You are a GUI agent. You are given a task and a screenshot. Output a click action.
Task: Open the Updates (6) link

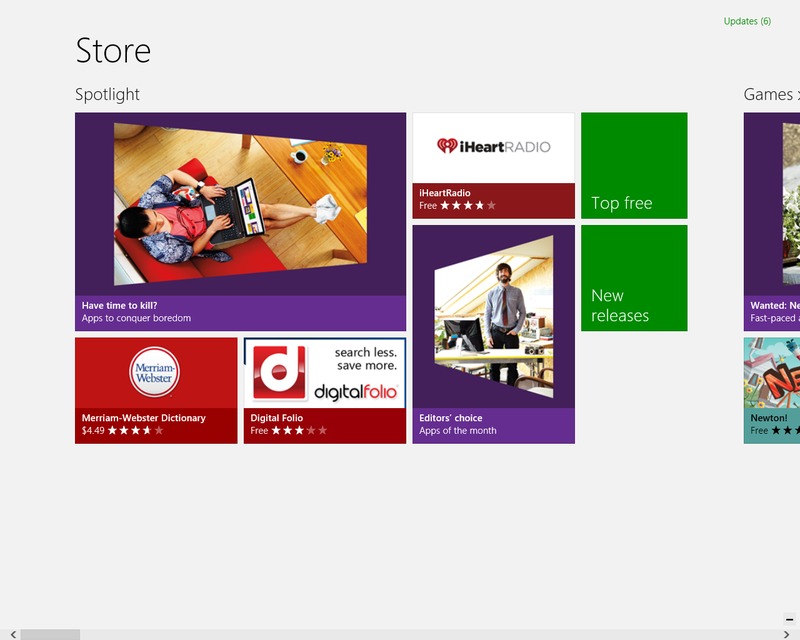pos(747,21)
